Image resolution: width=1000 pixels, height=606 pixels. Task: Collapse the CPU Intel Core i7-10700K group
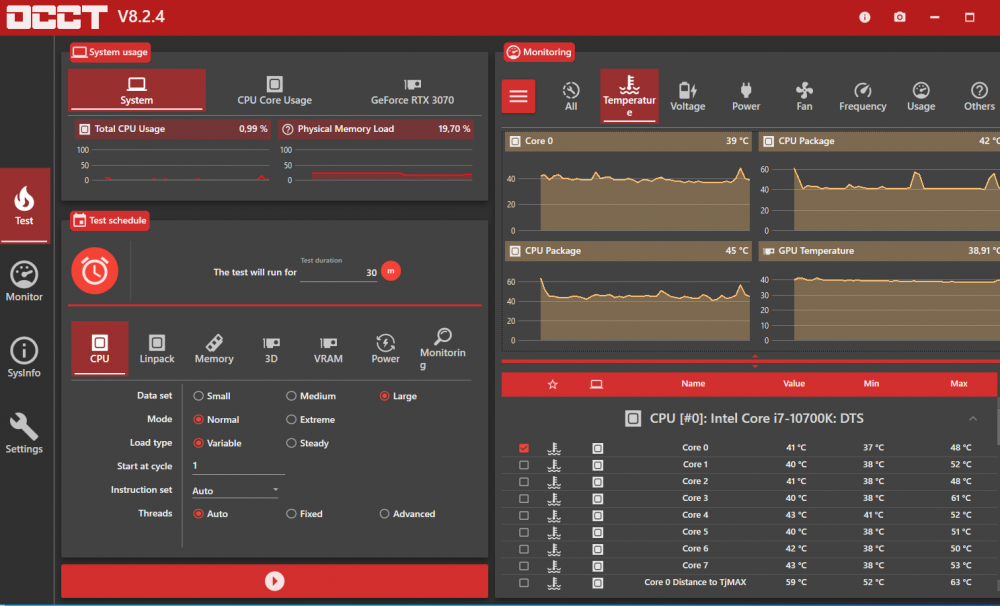coord(973,419)
